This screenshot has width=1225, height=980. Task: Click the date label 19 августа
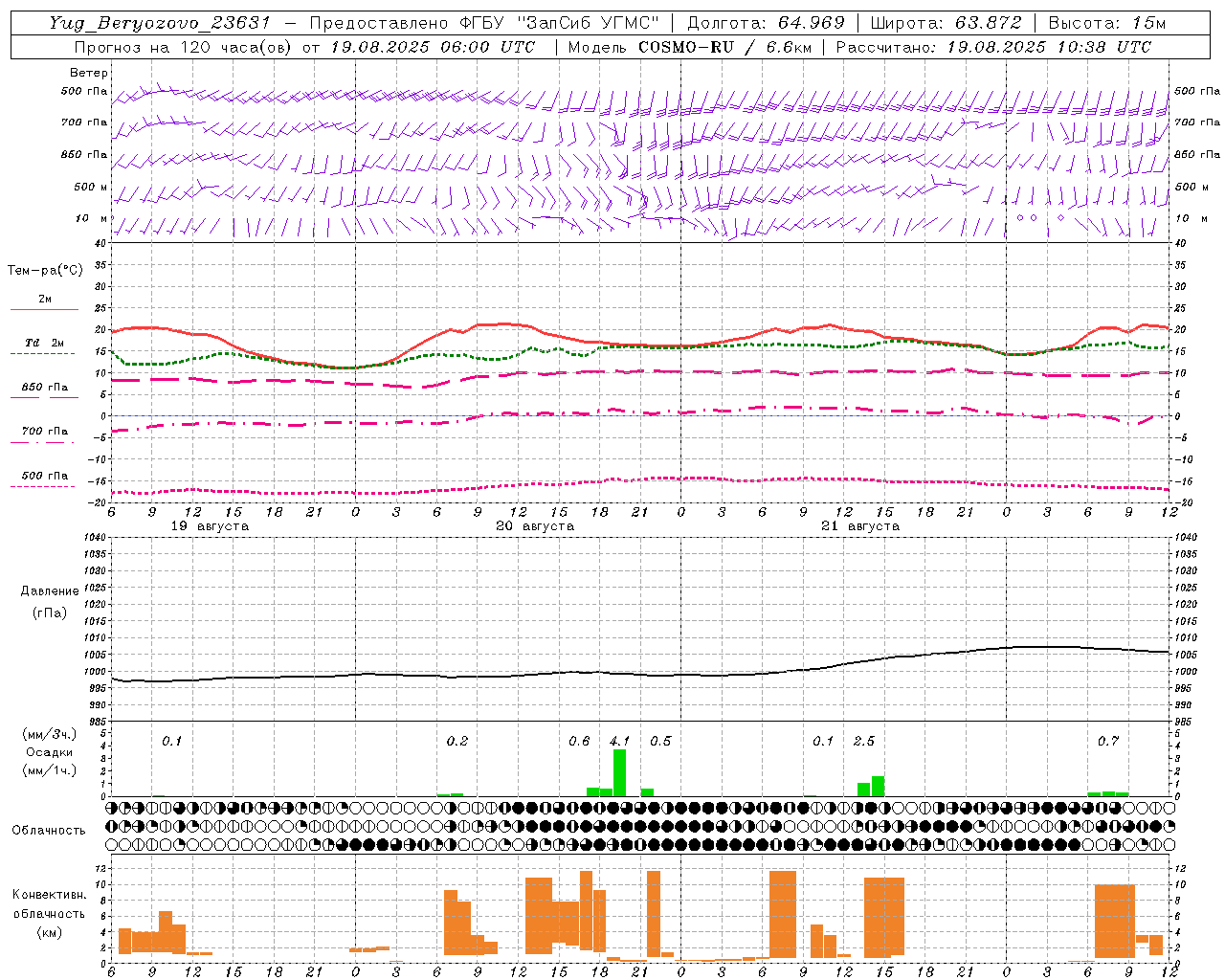point(210,526)
